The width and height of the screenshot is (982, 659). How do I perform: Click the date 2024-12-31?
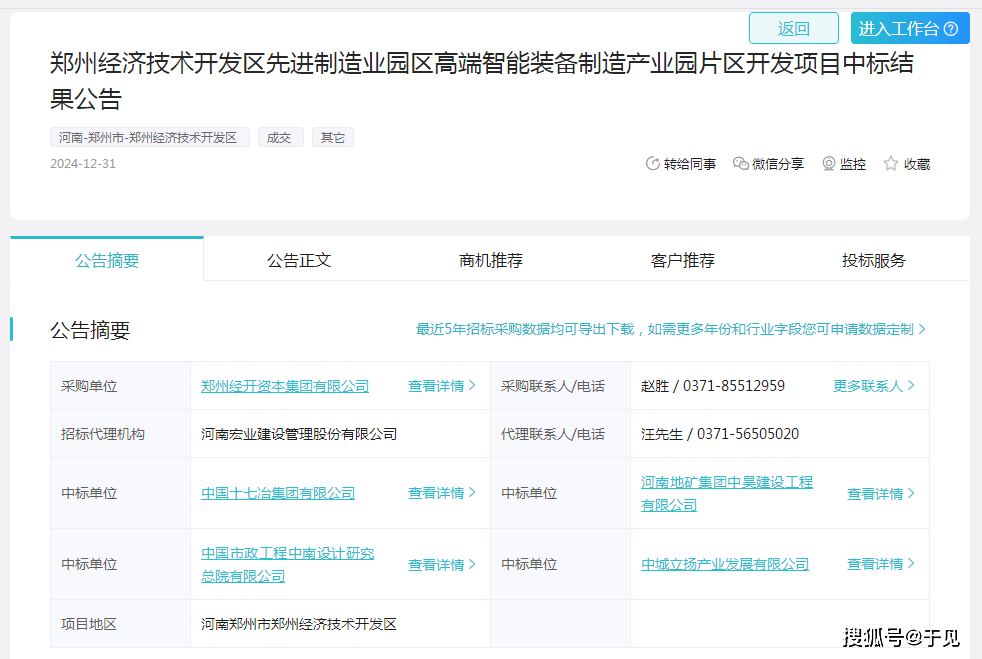click(x=83, y=163)
